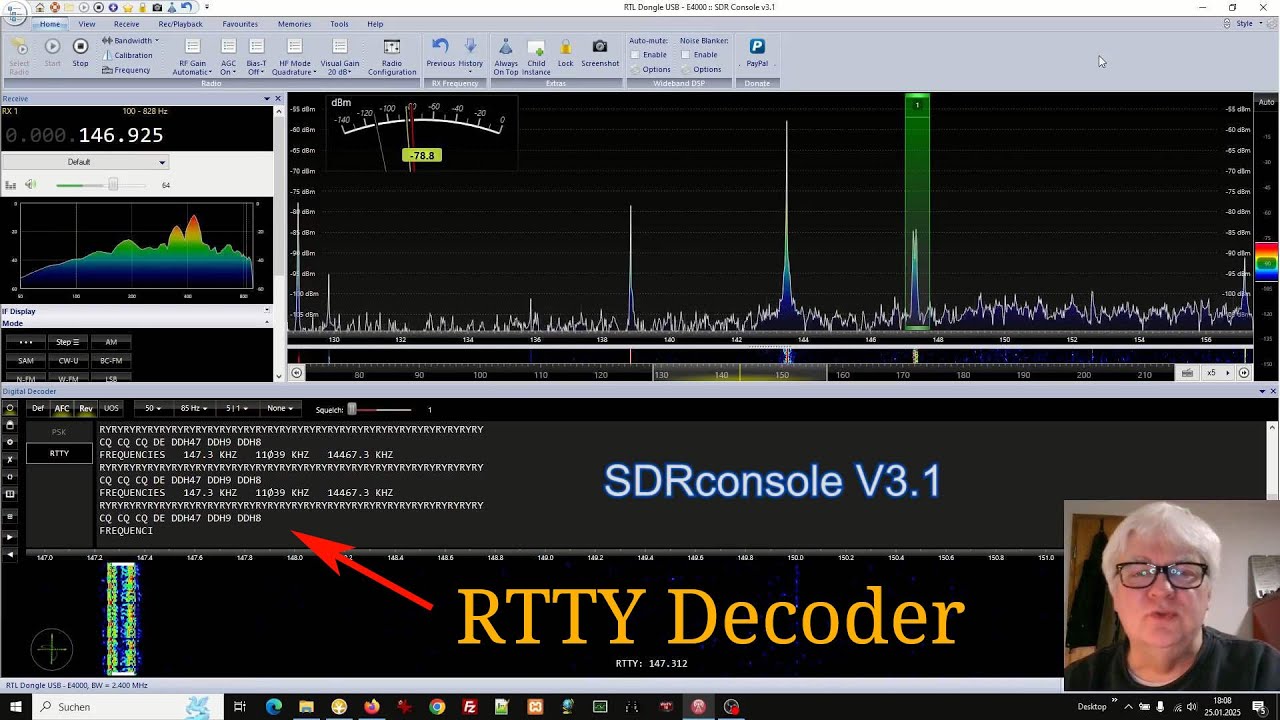Enable Always On Top
The width and height of the screenshot is (1280, 720).
506,57
